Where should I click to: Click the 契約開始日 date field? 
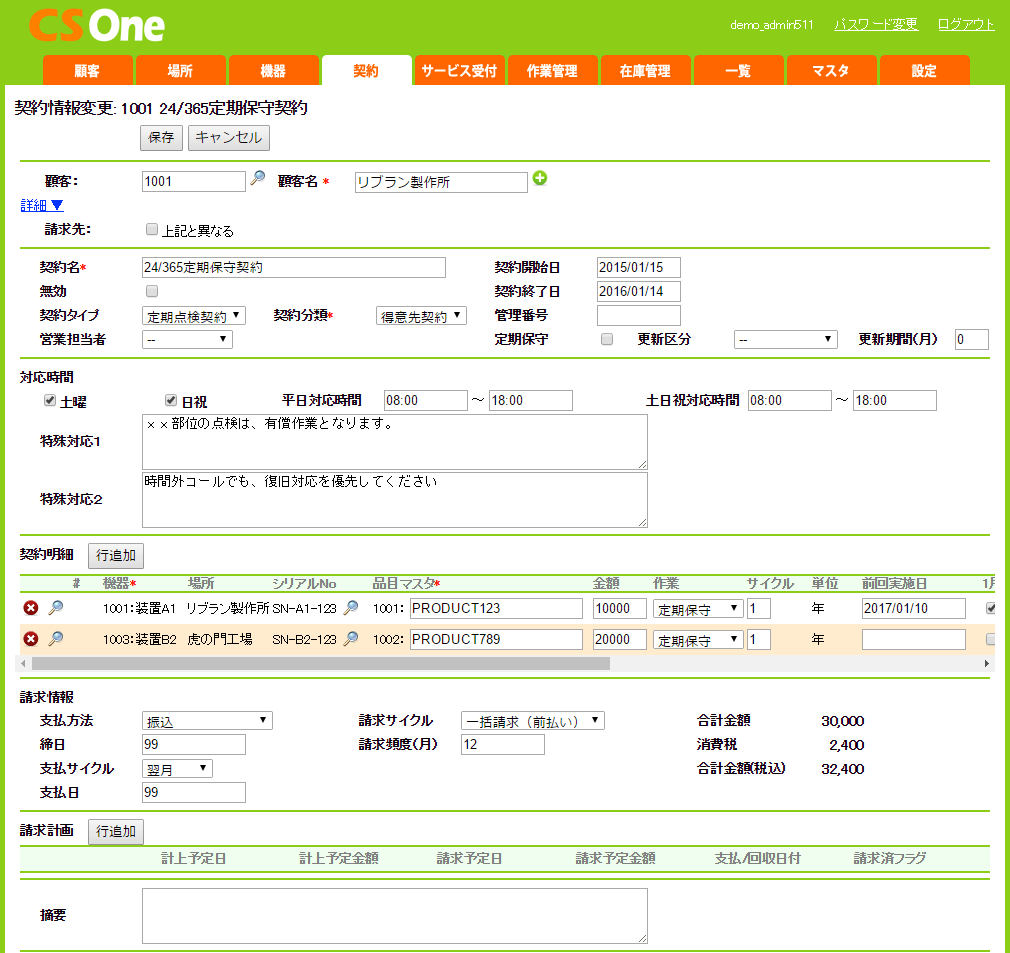pos(638,267)
